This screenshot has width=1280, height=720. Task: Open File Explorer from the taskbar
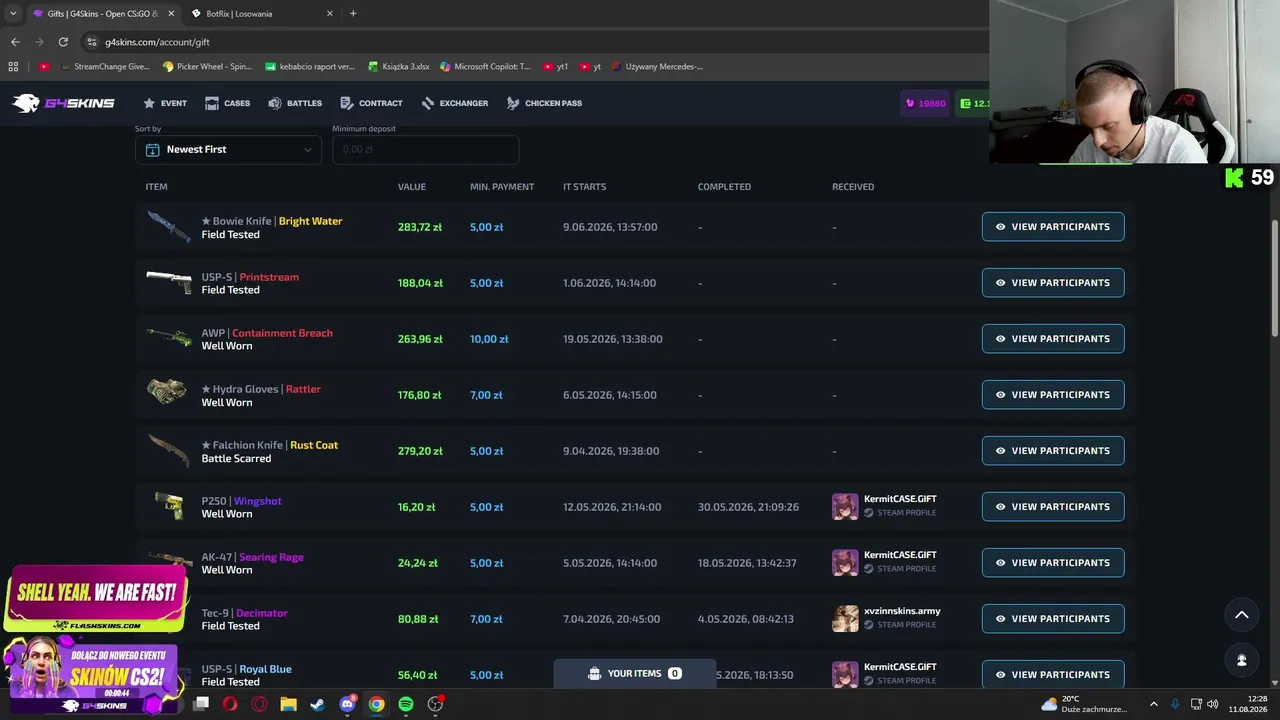pos(288,704)
